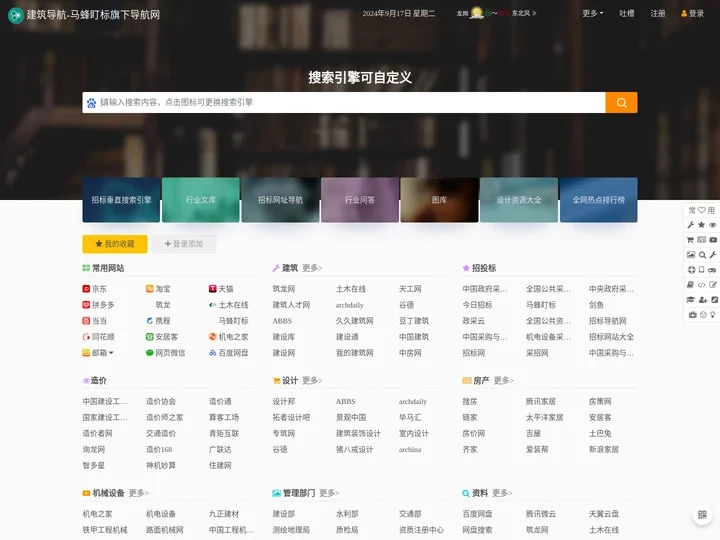Viewport: 720px width, 540px height.
Task: Click the smiley face icon in side panel
Action: (x=703, y=315)
